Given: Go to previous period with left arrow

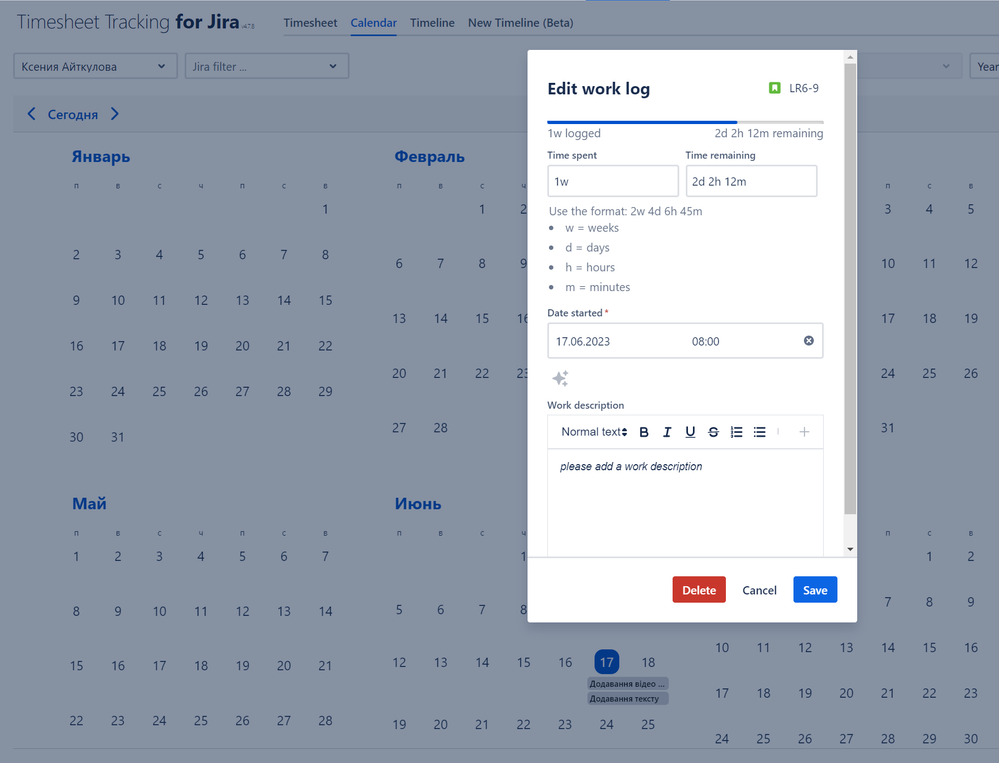Looking at the screenshot, I should click(31, 114).
